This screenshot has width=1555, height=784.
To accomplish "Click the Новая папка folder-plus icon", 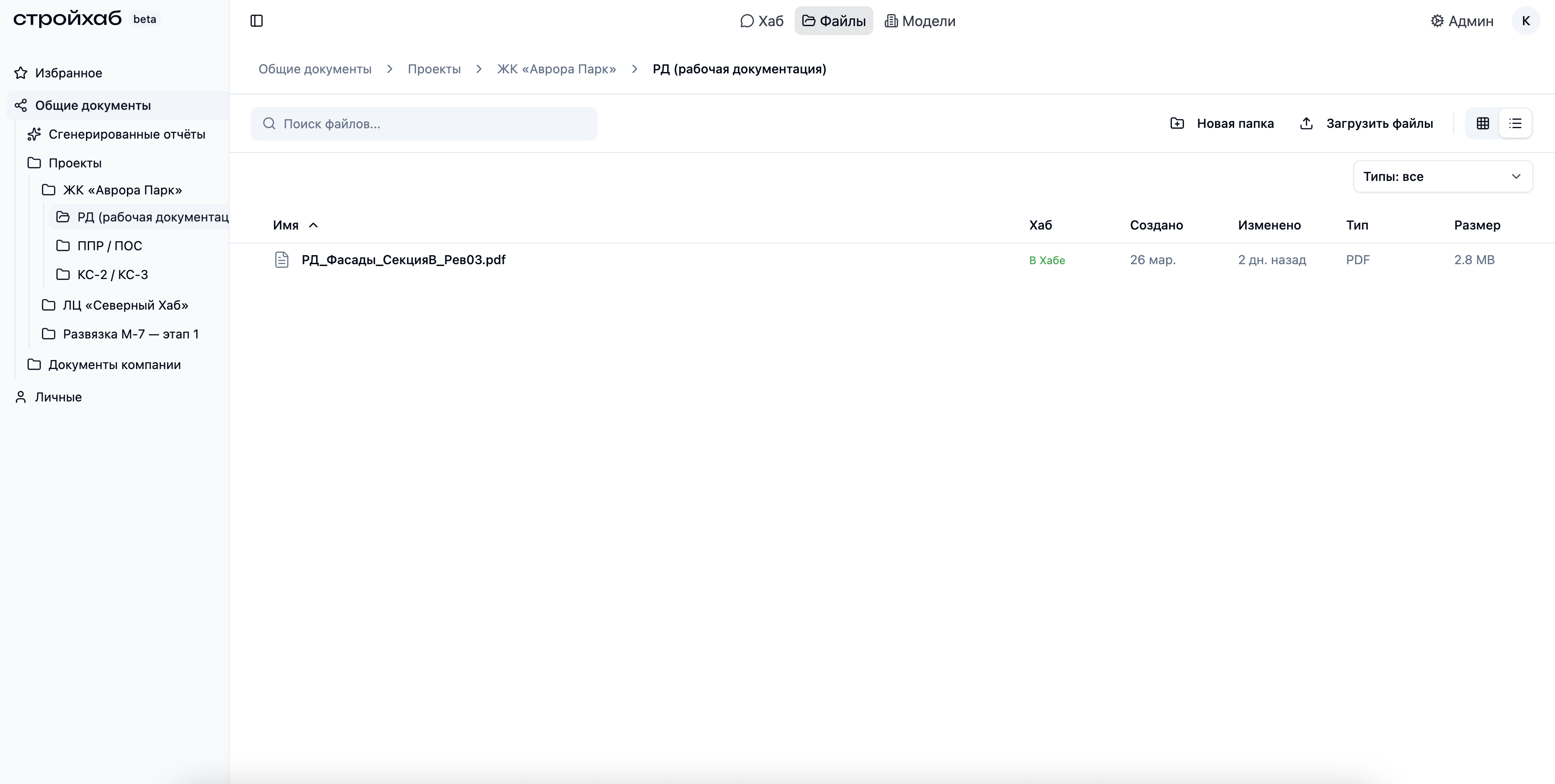I will click(1177, 124).
